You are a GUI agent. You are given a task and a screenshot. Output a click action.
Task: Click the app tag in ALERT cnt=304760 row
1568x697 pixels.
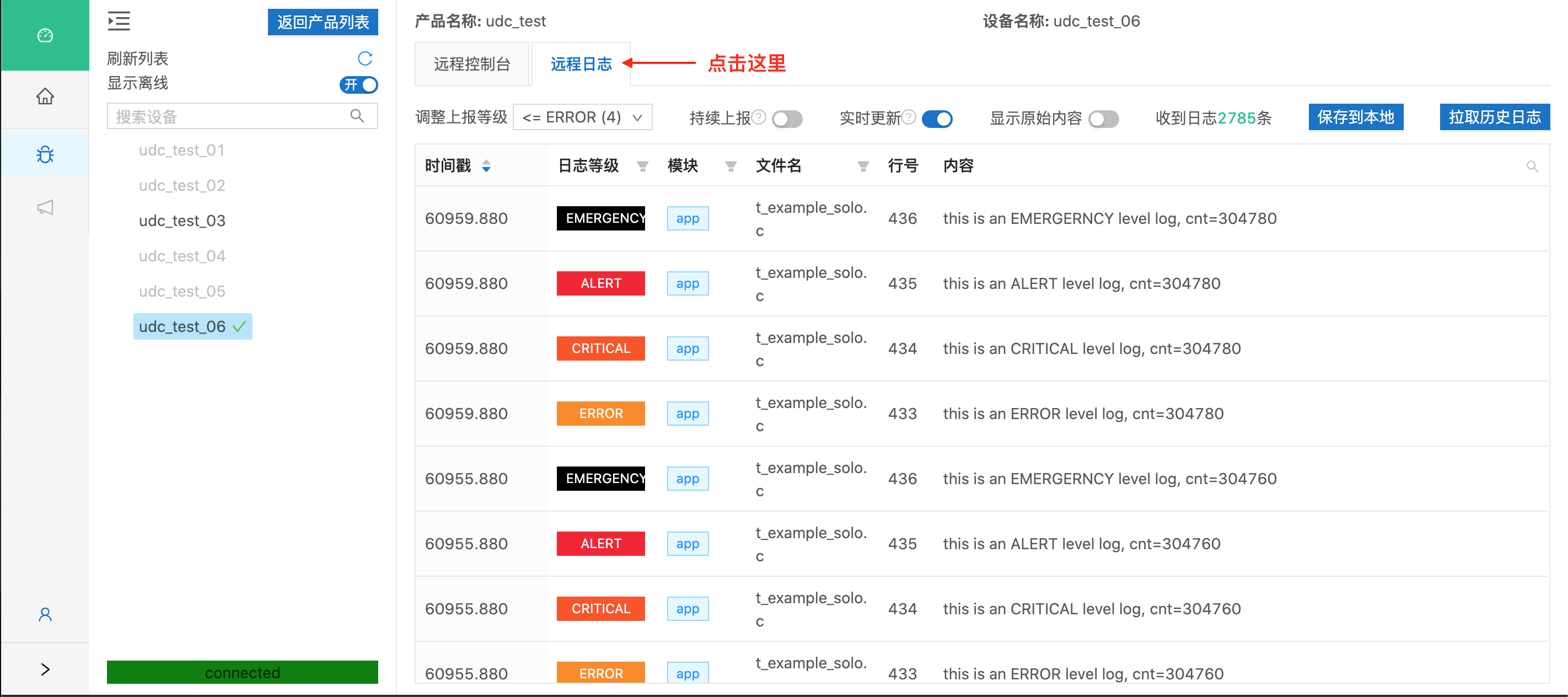tap(688, 544)
